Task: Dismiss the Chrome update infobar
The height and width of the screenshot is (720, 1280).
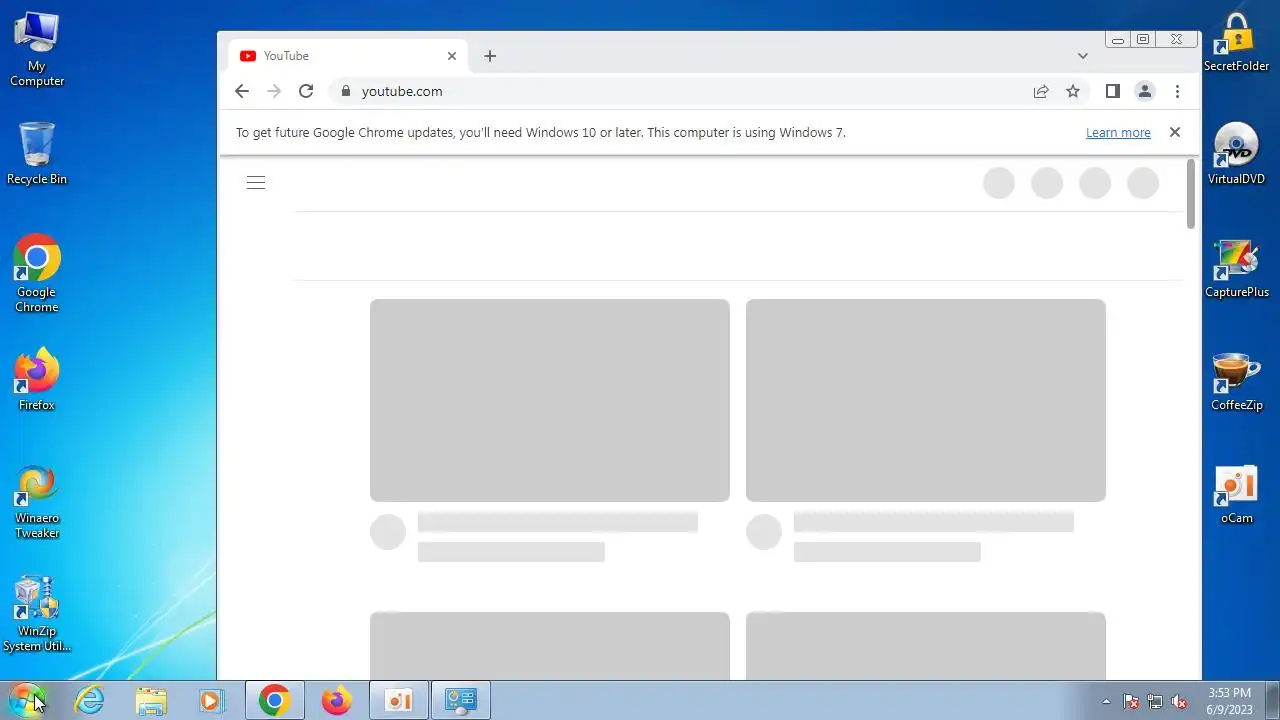Action: [x=1175, y=132]
